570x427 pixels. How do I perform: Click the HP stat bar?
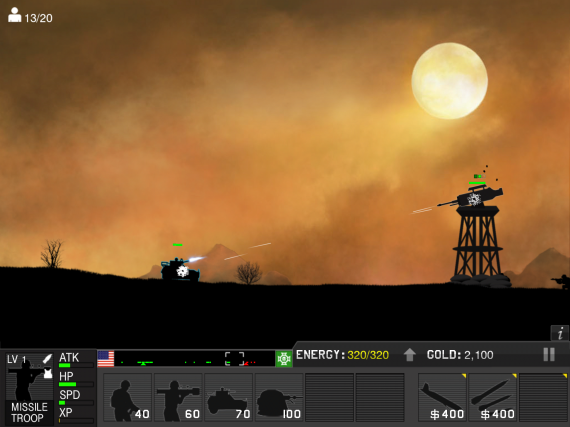[76, 384]
